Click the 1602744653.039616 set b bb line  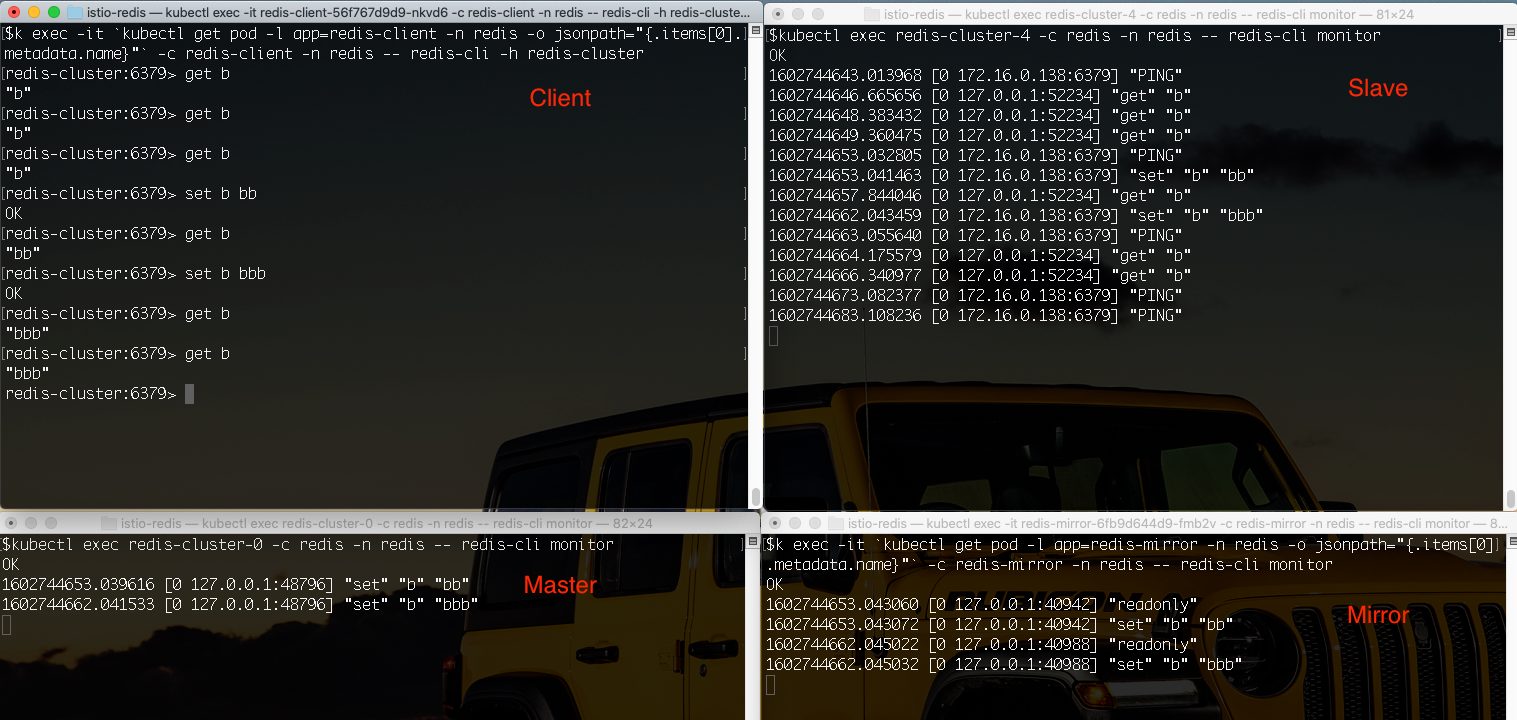(x=235, y=585)
